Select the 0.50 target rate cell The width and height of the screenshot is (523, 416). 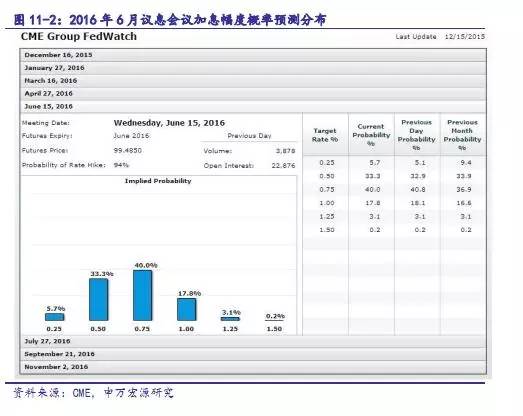327,176
